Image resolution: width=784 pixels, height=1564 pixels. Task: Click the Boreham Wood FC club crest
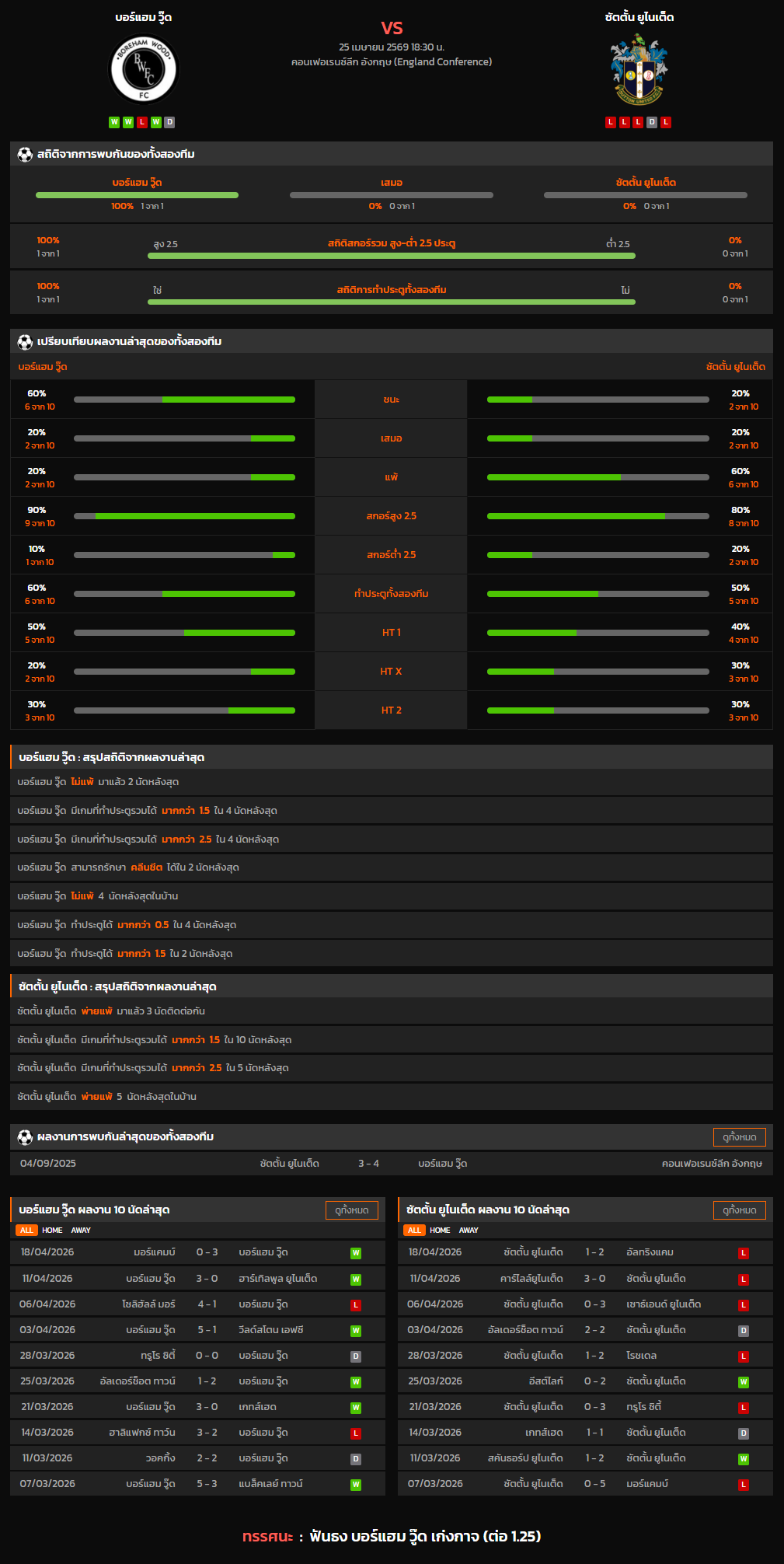tap(143, 70)
